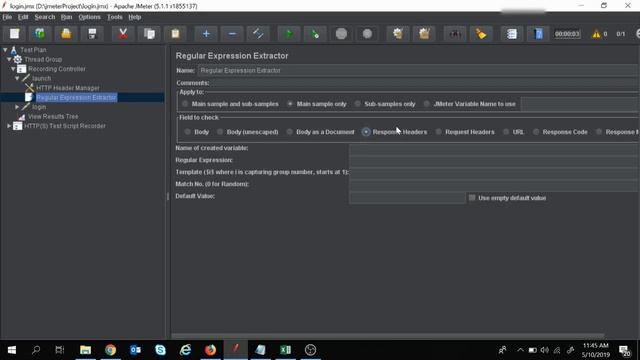Click the Shutdown test icon
This screenshot has height=360, width=640.
(x=367, y=34)
